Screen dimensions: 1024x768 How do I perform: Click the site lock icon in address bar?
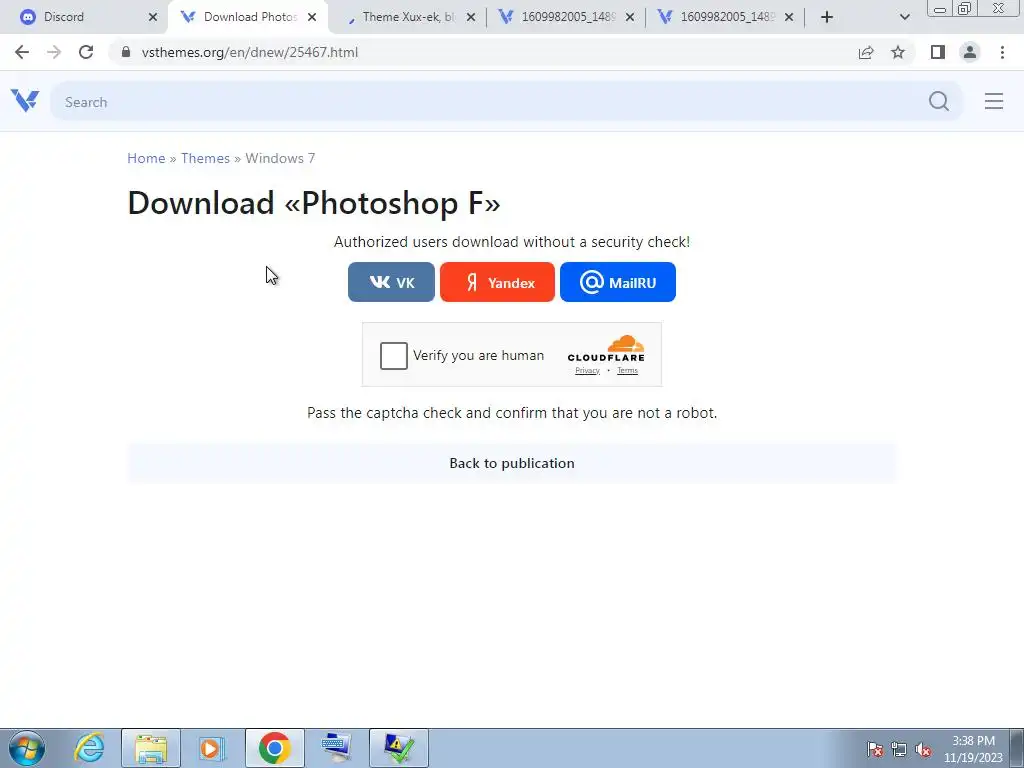[125, 52]
